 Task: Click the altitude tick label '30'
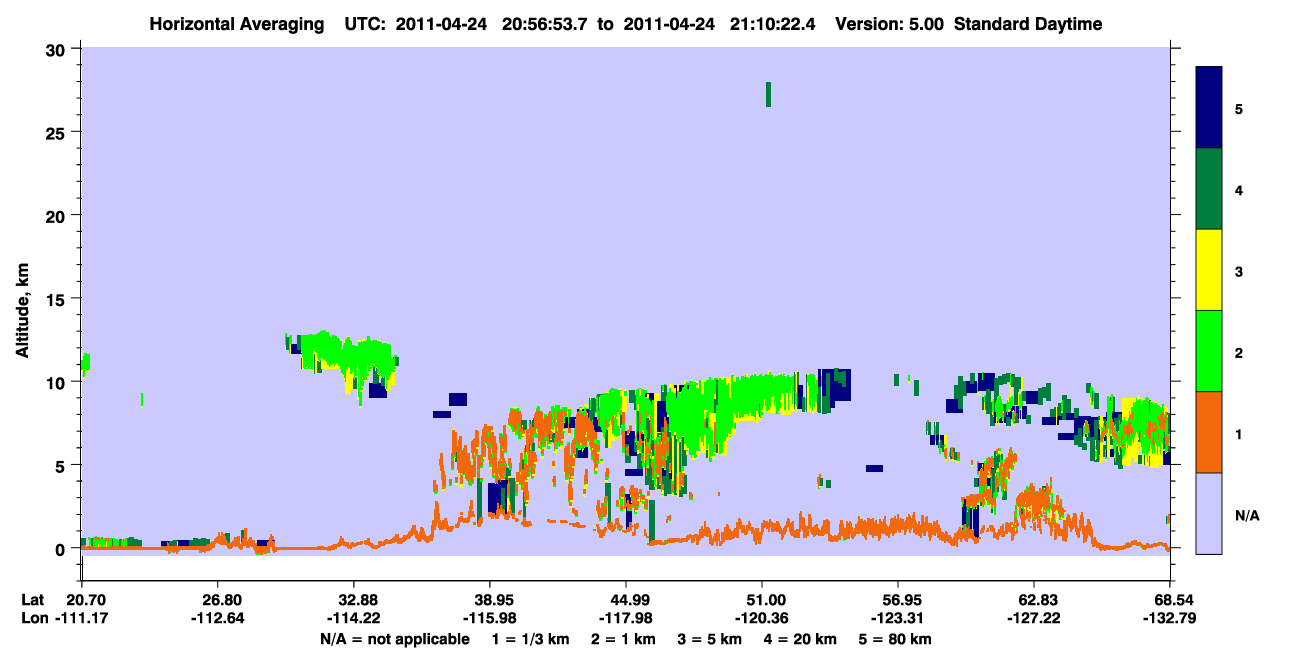(58, 49)
